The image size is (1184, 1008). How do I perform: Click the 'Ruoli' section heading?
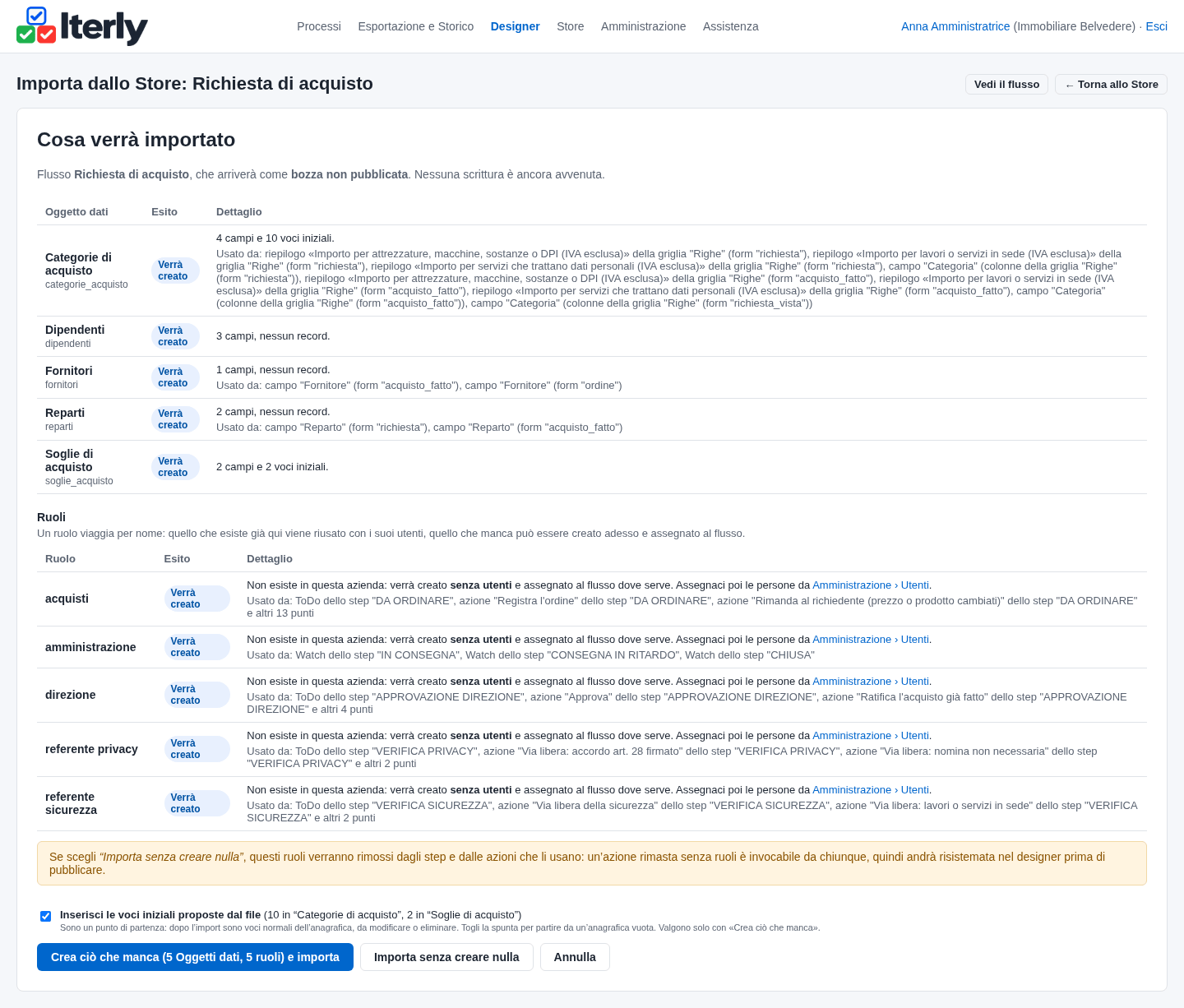point(51,517)
